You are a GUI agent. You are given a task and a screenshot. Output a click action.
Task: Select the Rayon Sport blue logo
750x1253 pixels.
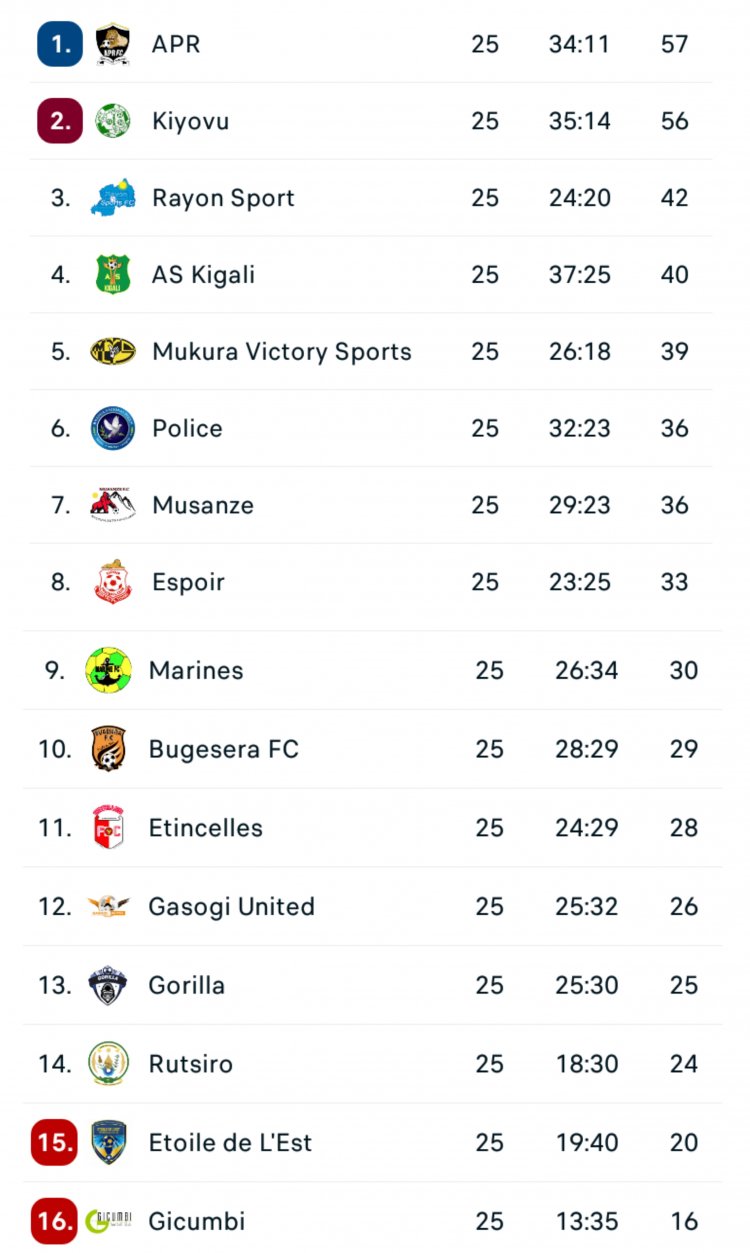[112, 197]
